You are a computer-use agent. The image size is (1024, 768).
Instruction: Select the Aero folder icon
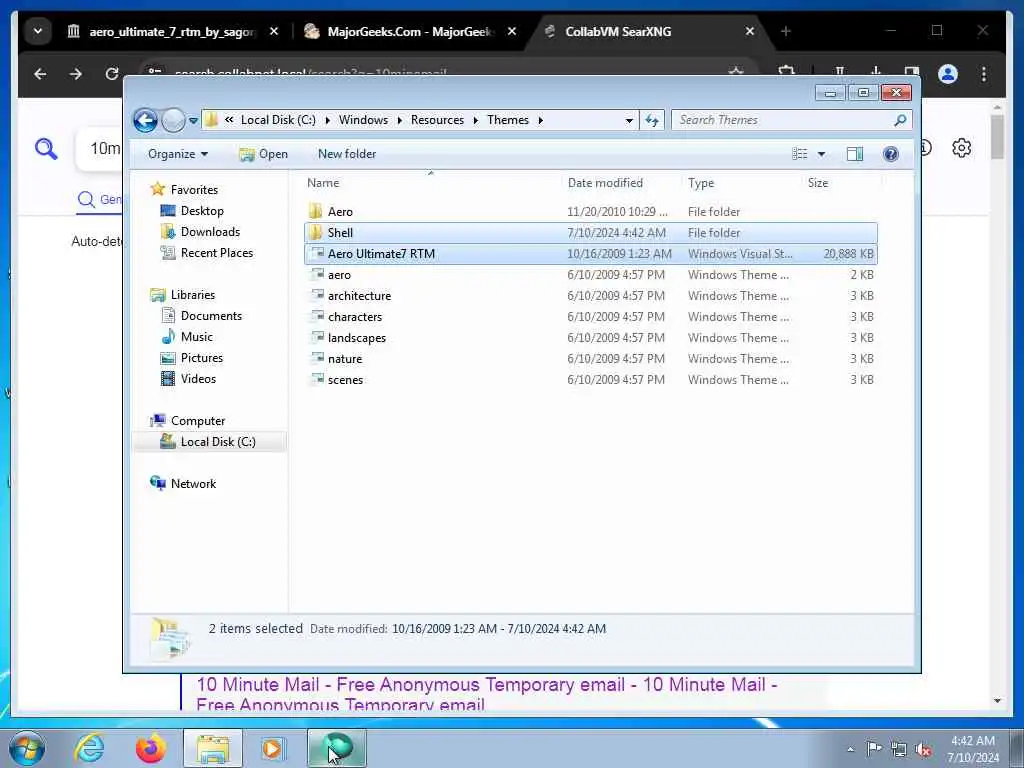[316, 211]
